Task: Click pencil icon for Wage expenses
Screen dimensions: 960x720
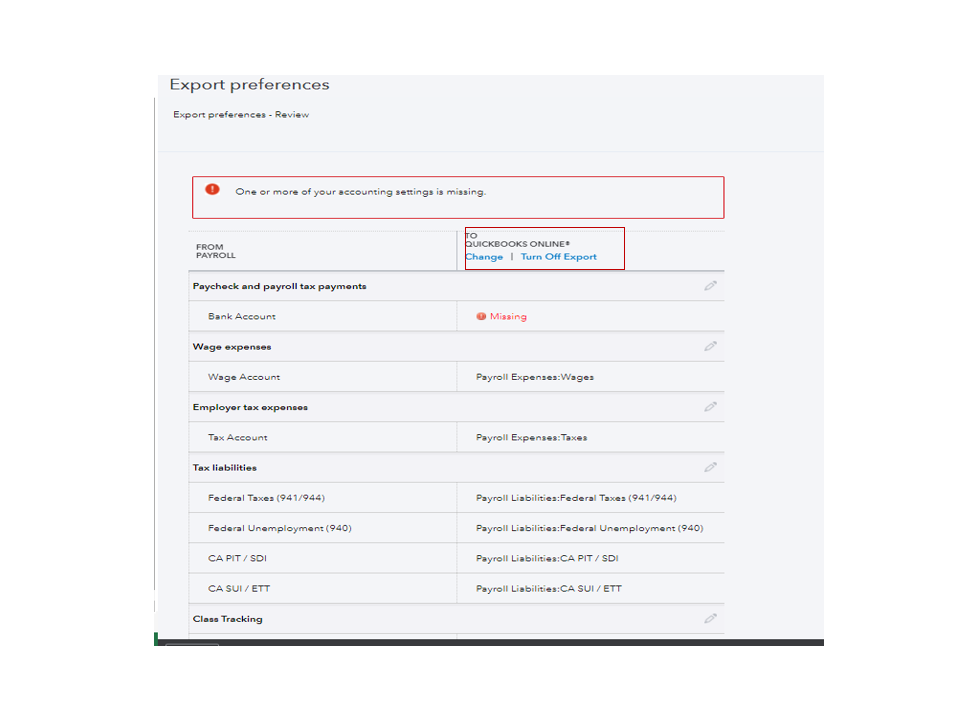Action: coord(710,347)
